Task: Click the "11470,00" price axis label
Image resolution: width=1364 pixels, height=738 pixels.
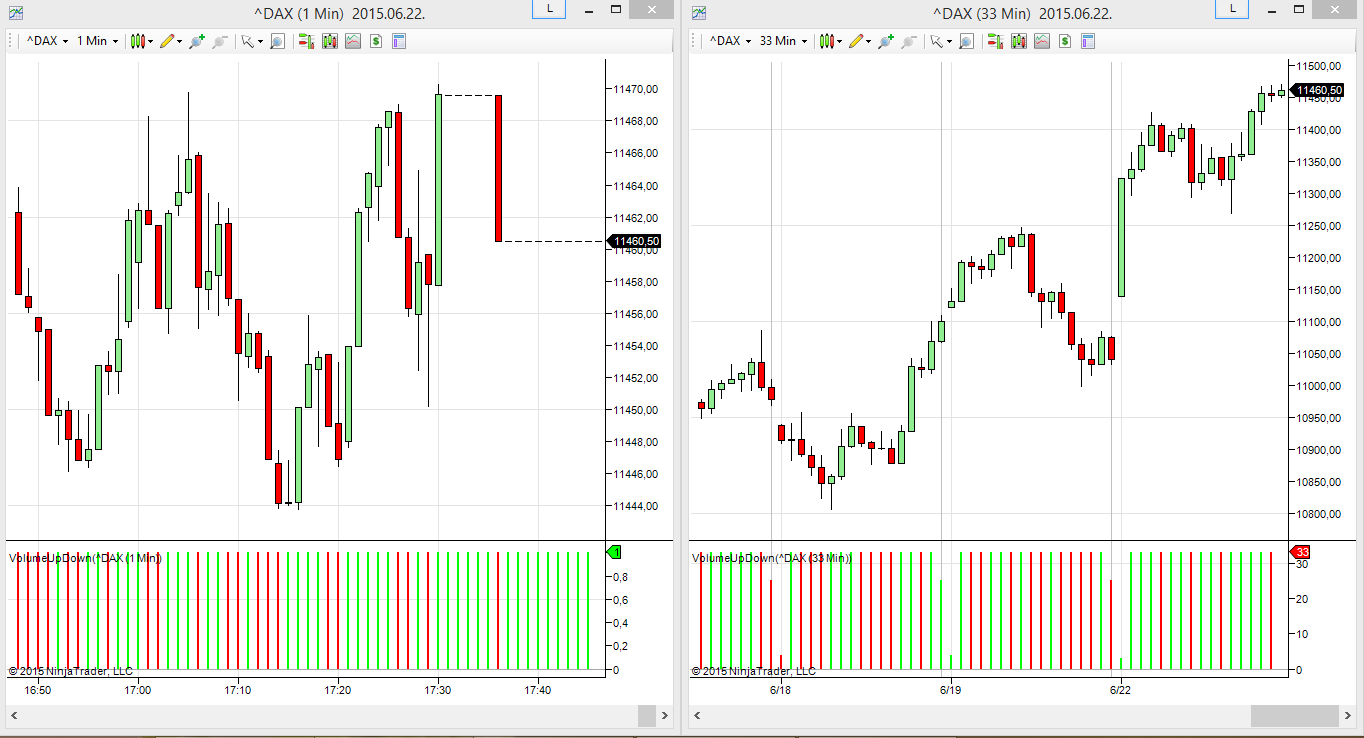Action: 636,89
